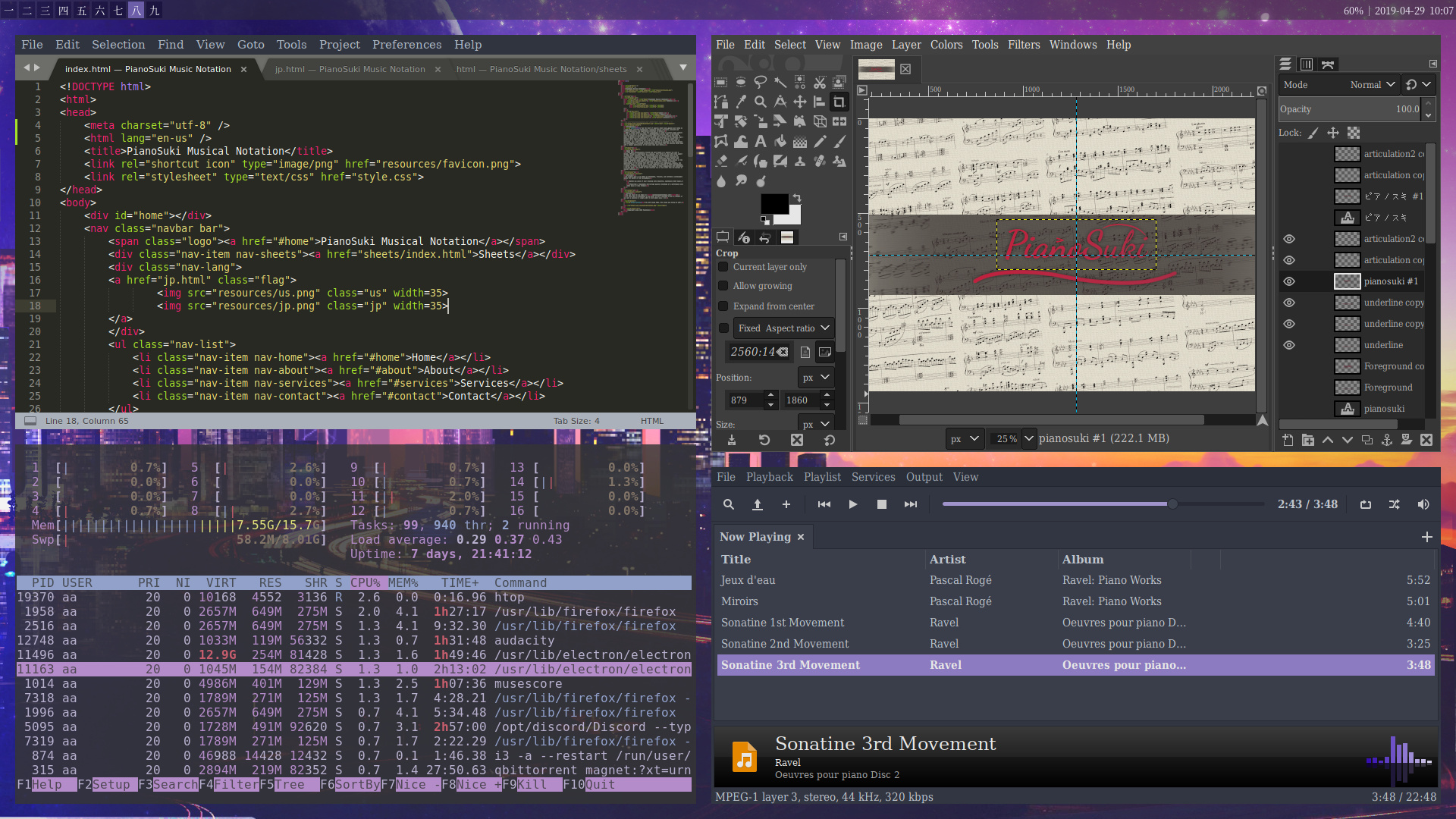Viewport: 1456px width, 819px height.
Task: Click Tab Size: 4 in status bar
Action: [576, 421]
